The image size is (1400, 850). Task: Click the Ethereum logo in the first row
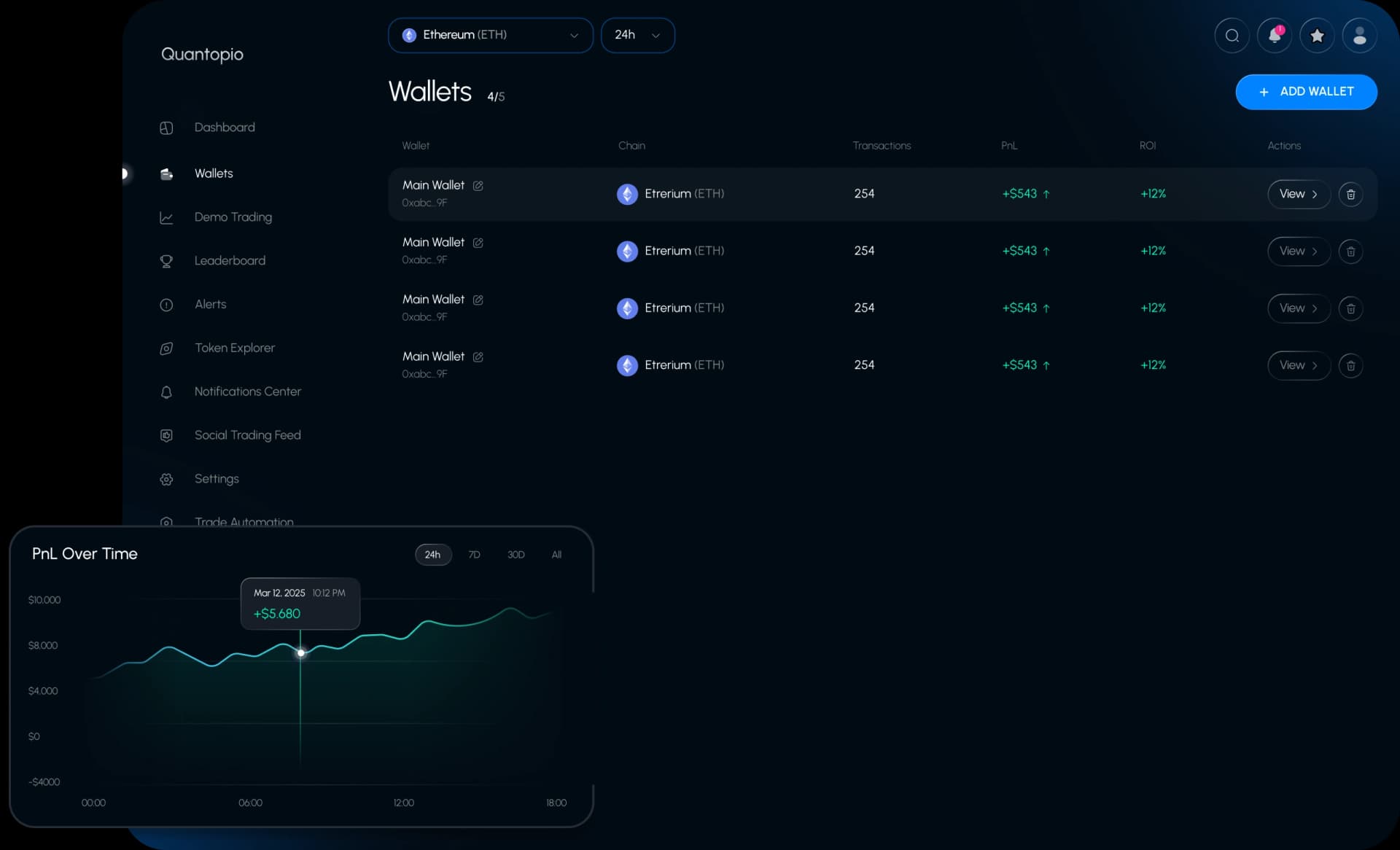[x=628, y=194]
